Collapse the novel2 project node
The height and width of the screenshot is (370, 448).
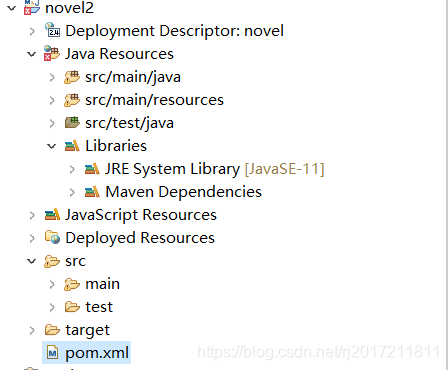12,8
